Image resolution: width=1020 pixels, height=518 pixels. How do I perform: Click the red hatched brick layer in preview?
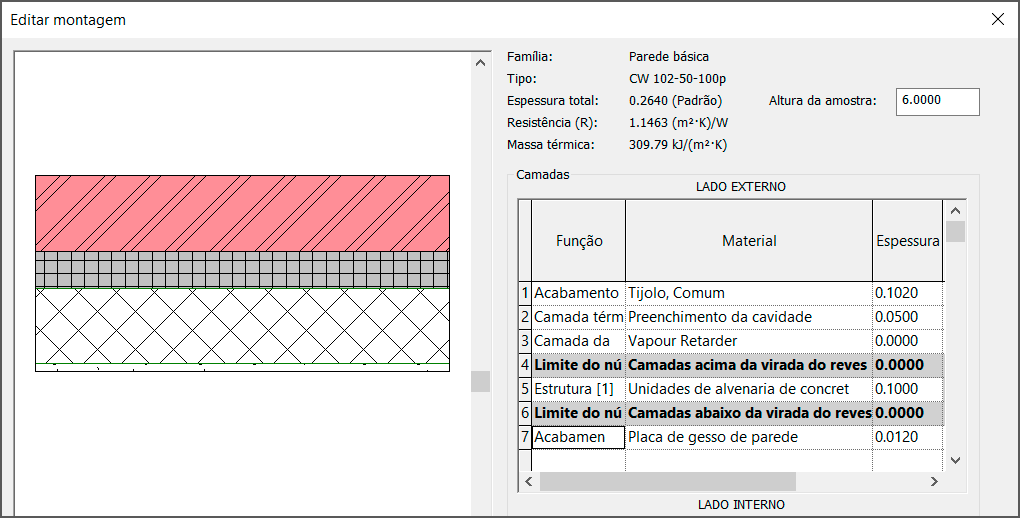[x=242, y=212]
